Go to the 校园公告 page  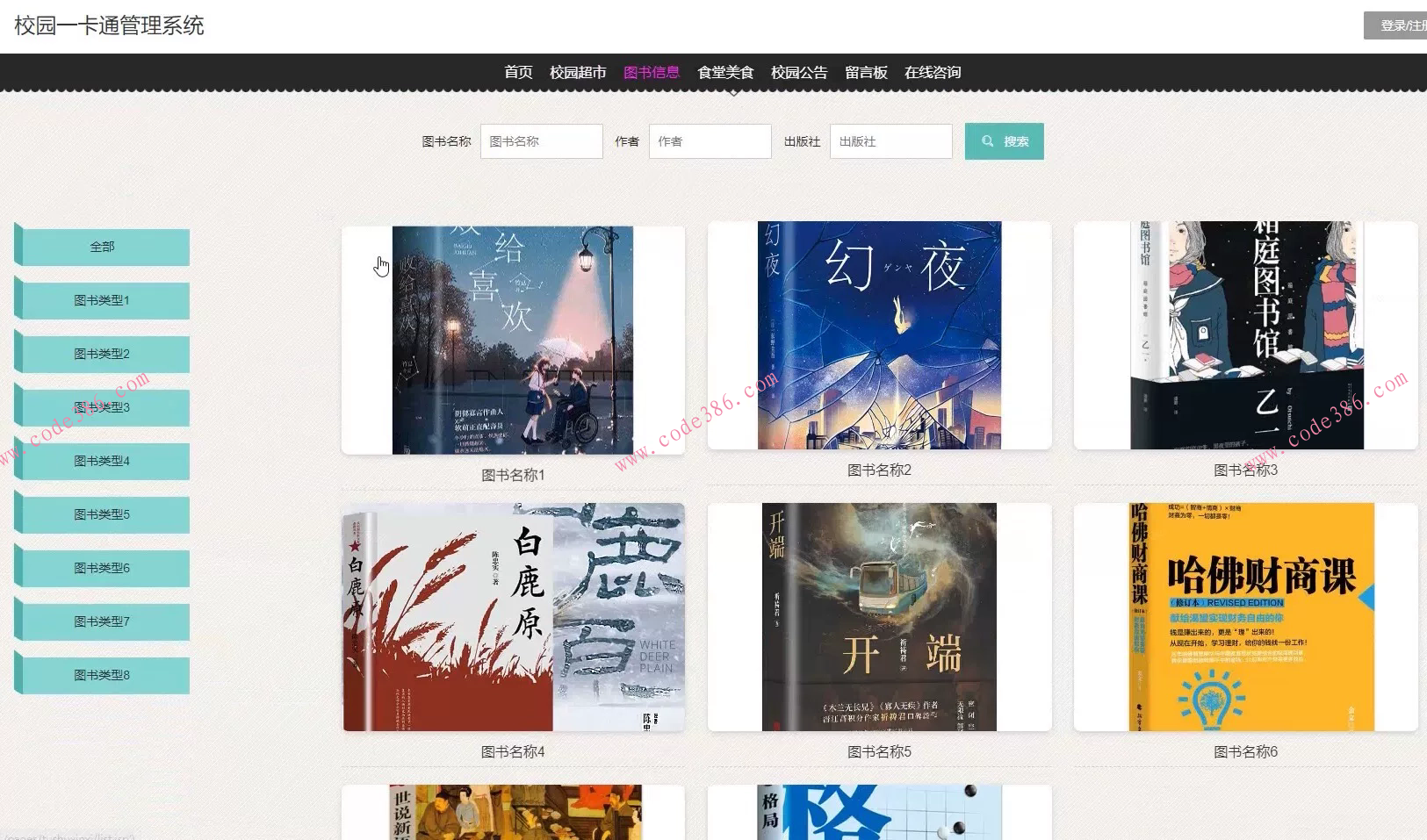click(799, 72)
